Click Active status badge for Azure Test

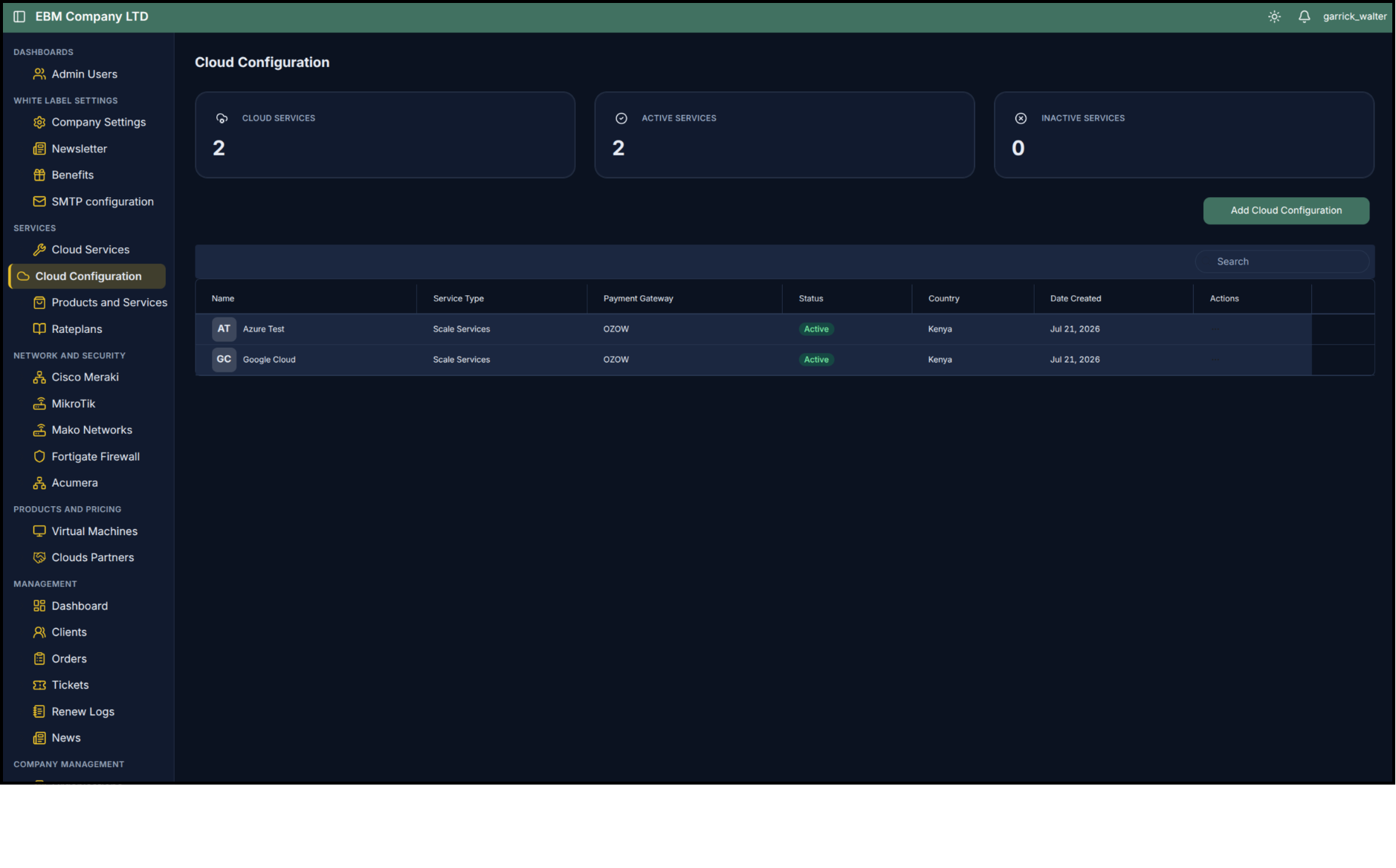pyautogui.click(x=816, y=329)
